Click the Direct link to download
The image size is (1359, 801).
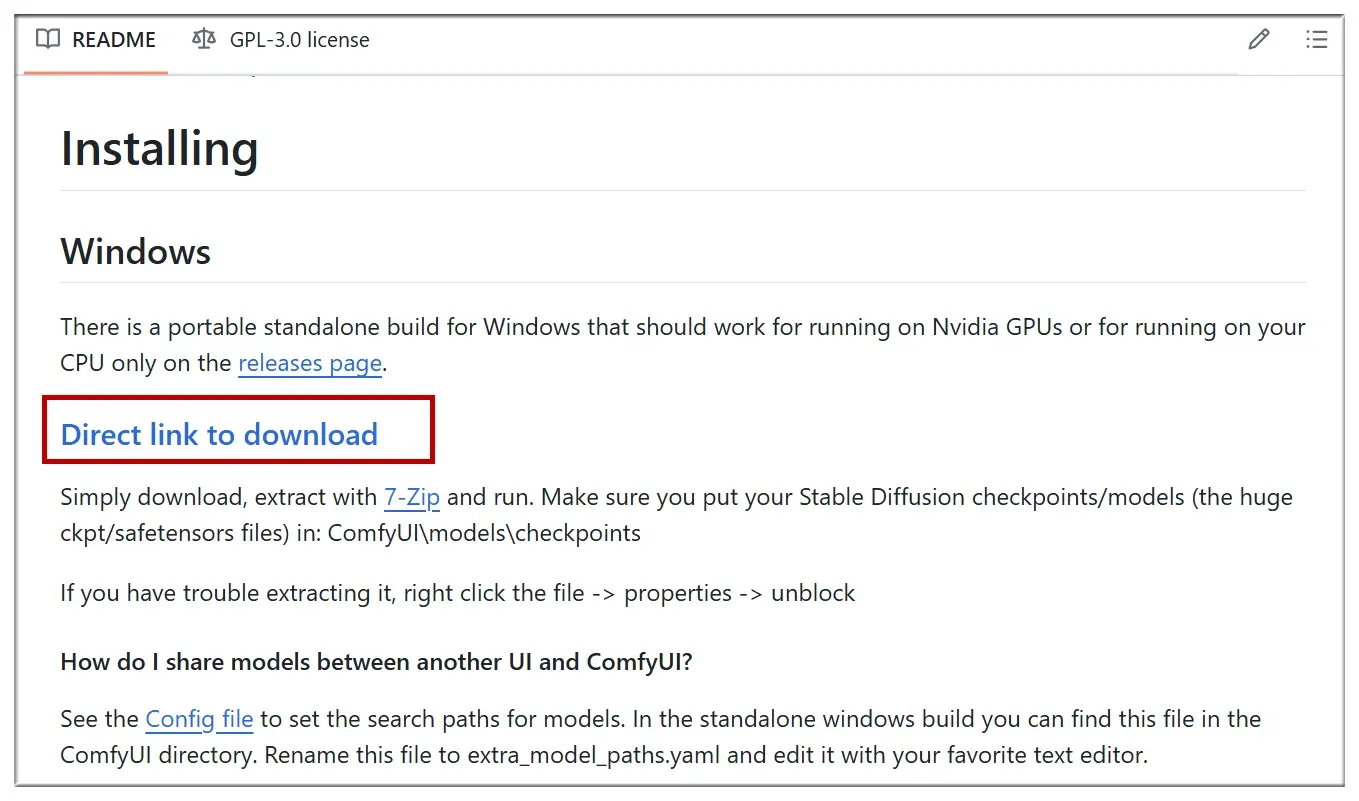coord(219,434)
